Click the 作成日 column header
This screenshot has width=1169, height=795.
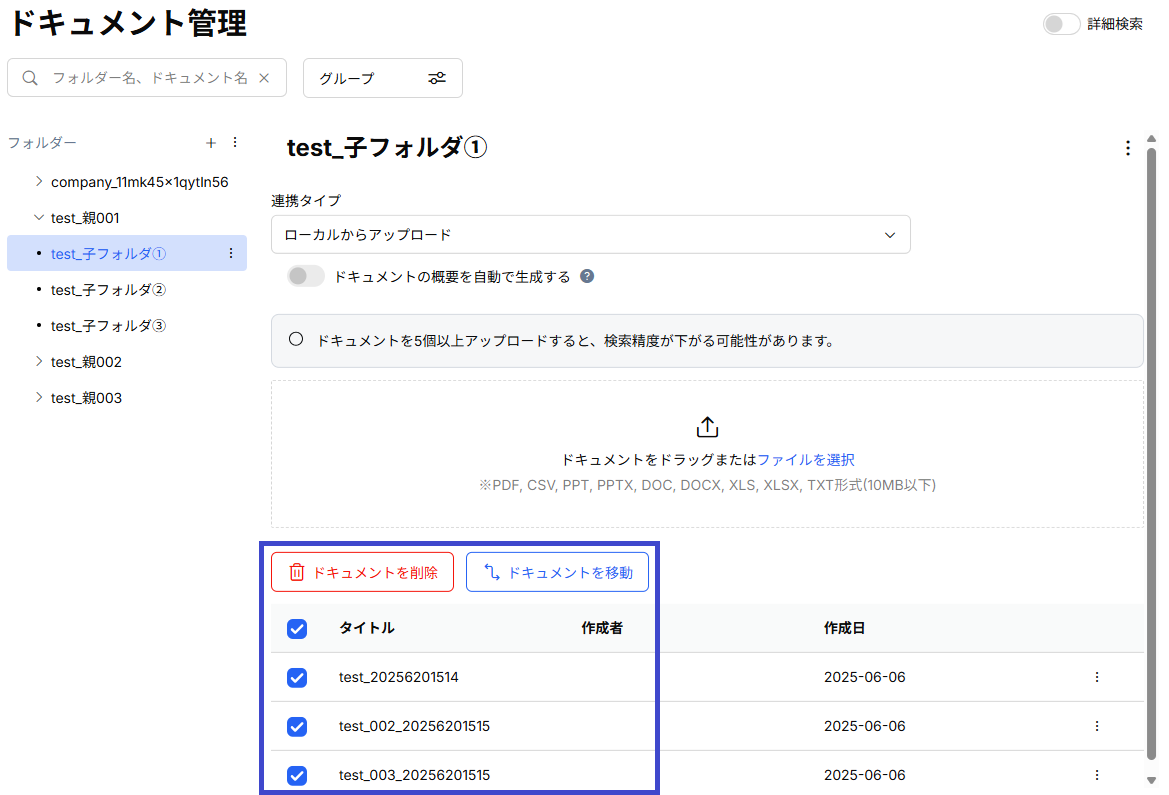tap(844, 628)
